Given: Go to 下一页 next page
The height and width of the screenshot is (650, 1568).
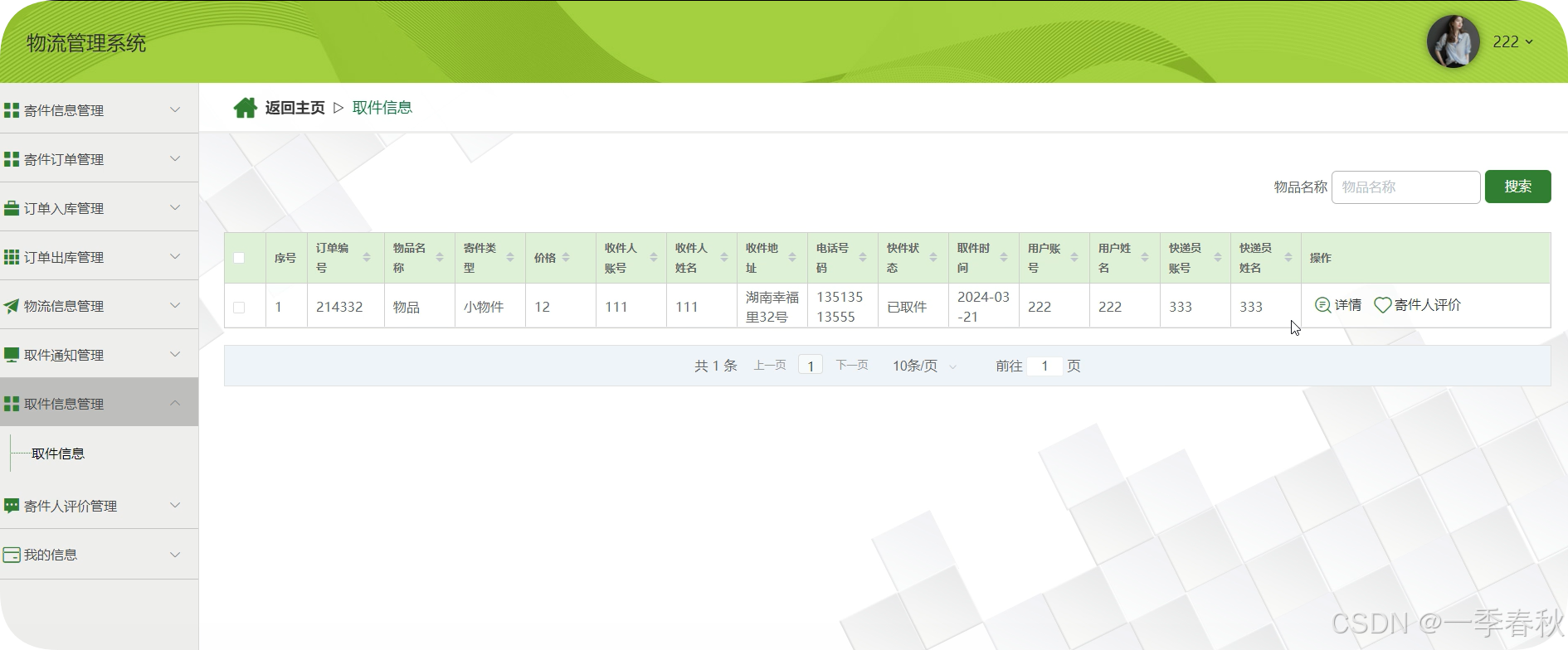Looking at the screenshot, I should pos(852,366).
